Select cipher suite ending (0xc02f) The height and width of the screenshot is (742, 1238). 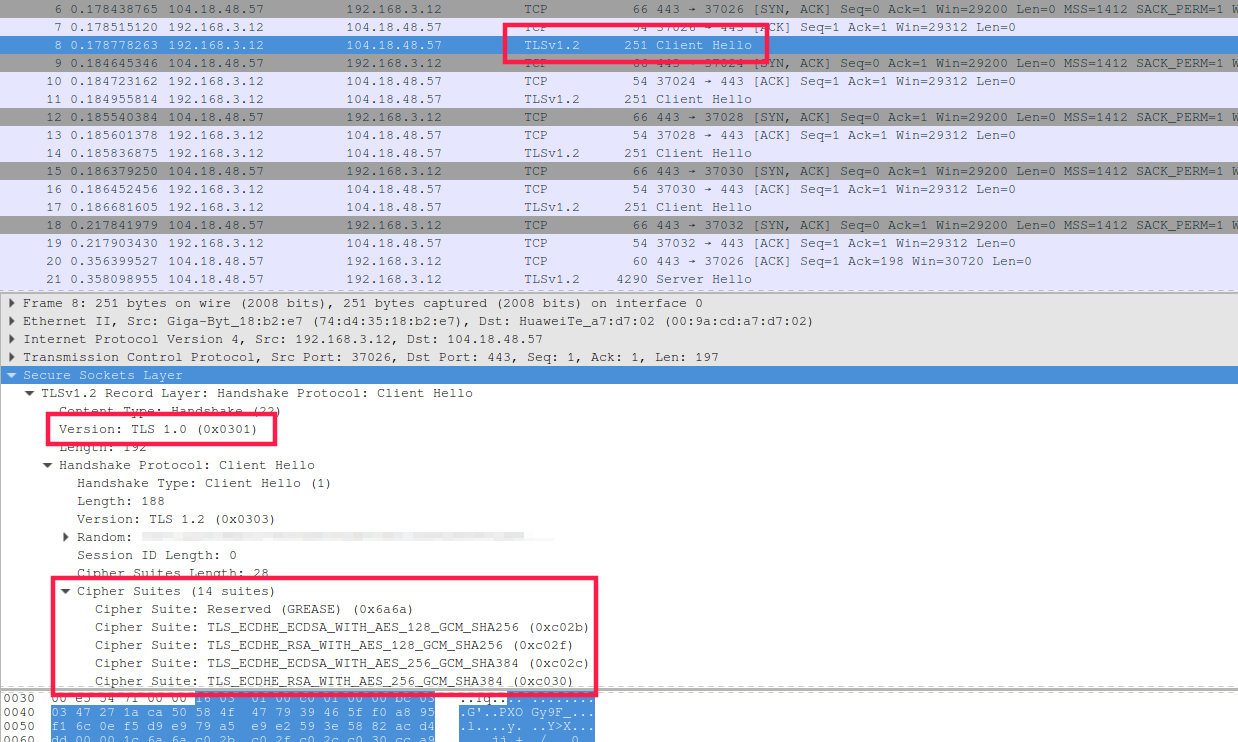pos(334,645)
